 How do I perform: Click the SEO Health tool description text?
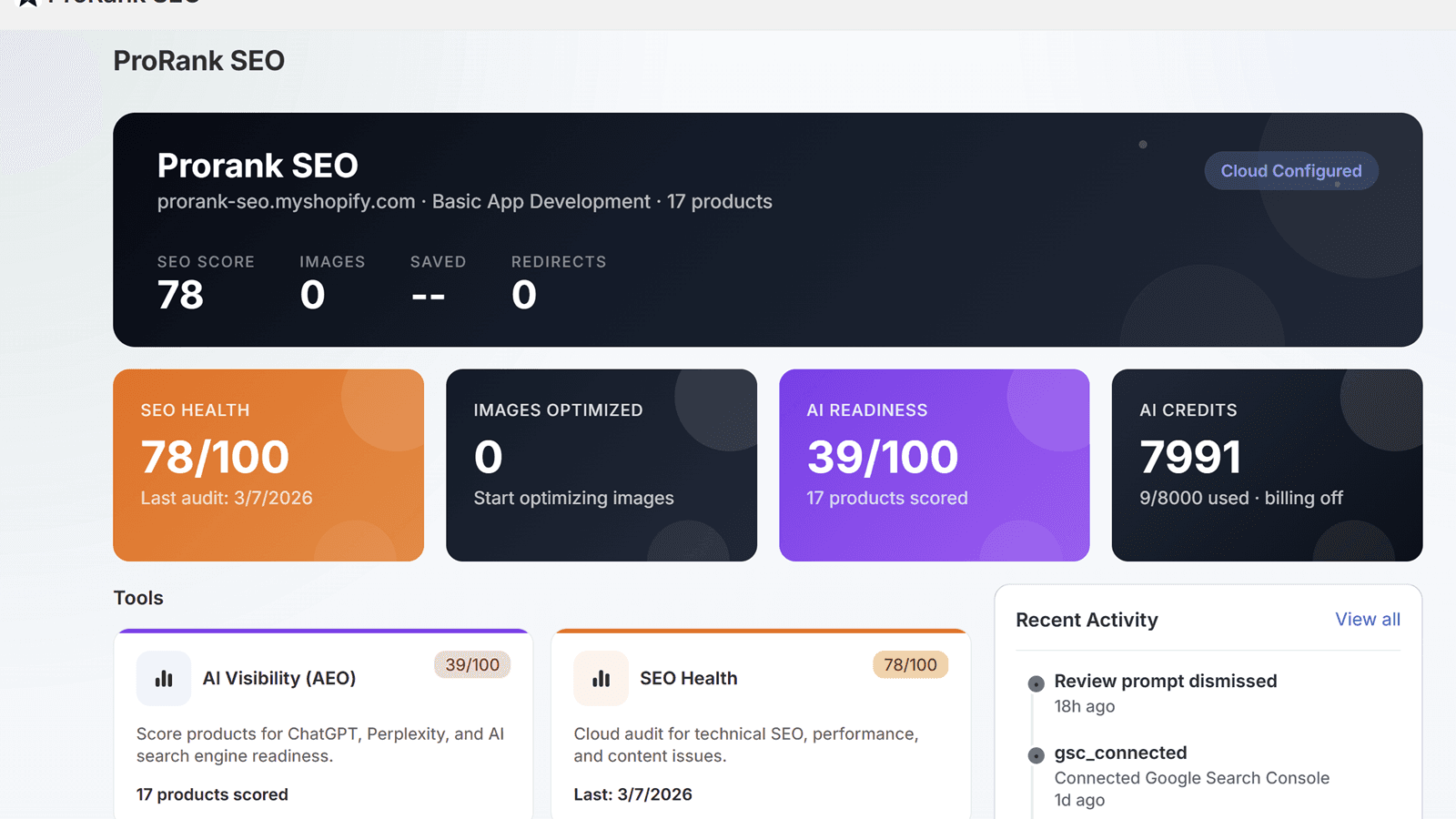tap(746, 744)
